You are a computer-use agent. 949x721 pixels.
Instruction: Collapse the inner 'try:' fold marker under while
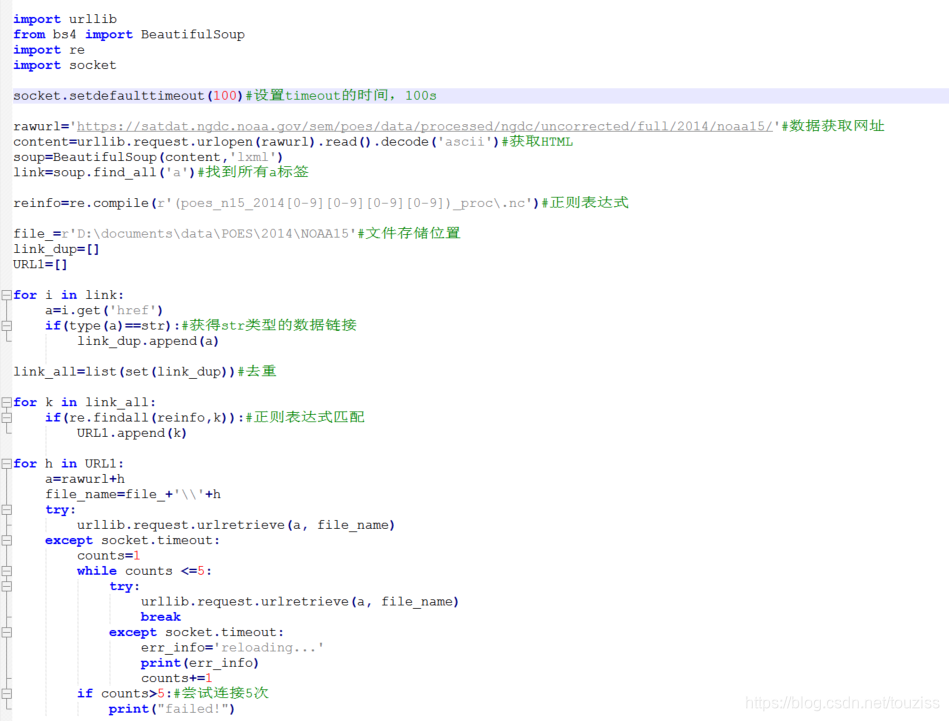(6, 586)
